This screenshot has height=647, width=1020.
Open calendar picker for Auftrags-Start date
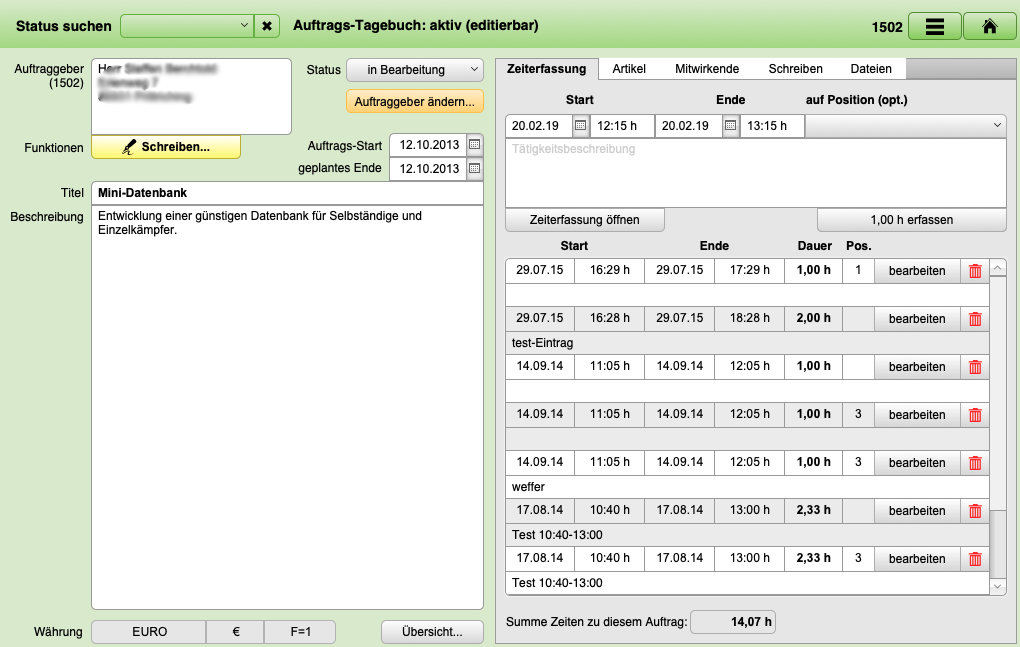click(x=474, y=145)
